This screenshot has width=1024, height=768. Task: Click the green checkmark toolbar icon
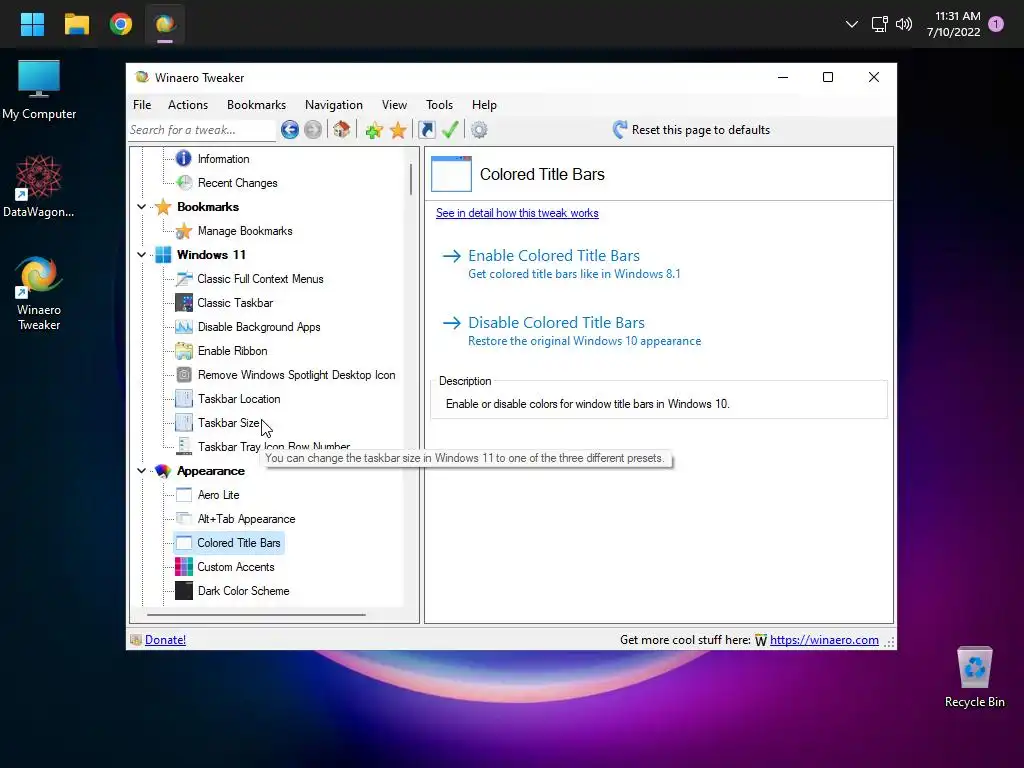pos(450,129)
